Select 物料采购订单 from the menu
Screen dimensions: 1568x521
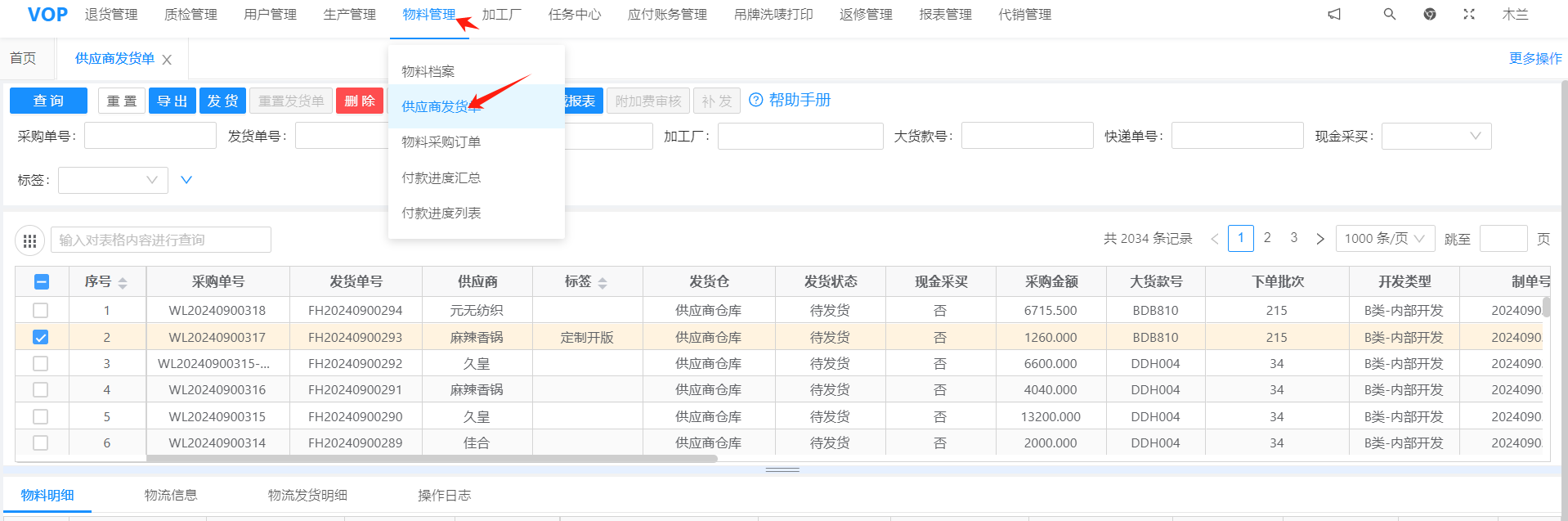tap(441, 142)
